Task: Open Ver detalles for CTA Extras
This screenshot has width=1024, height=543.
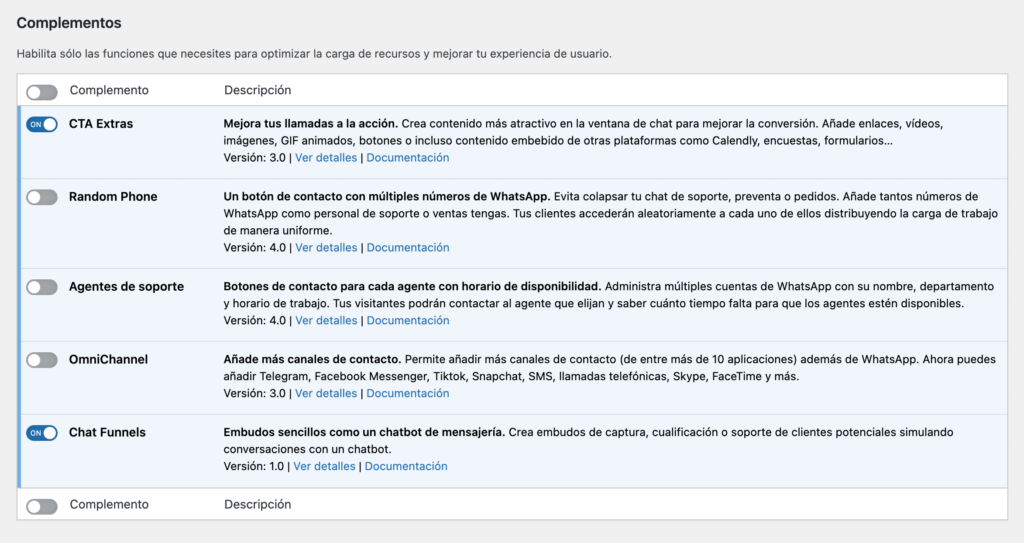Action: tap(326, 158)
